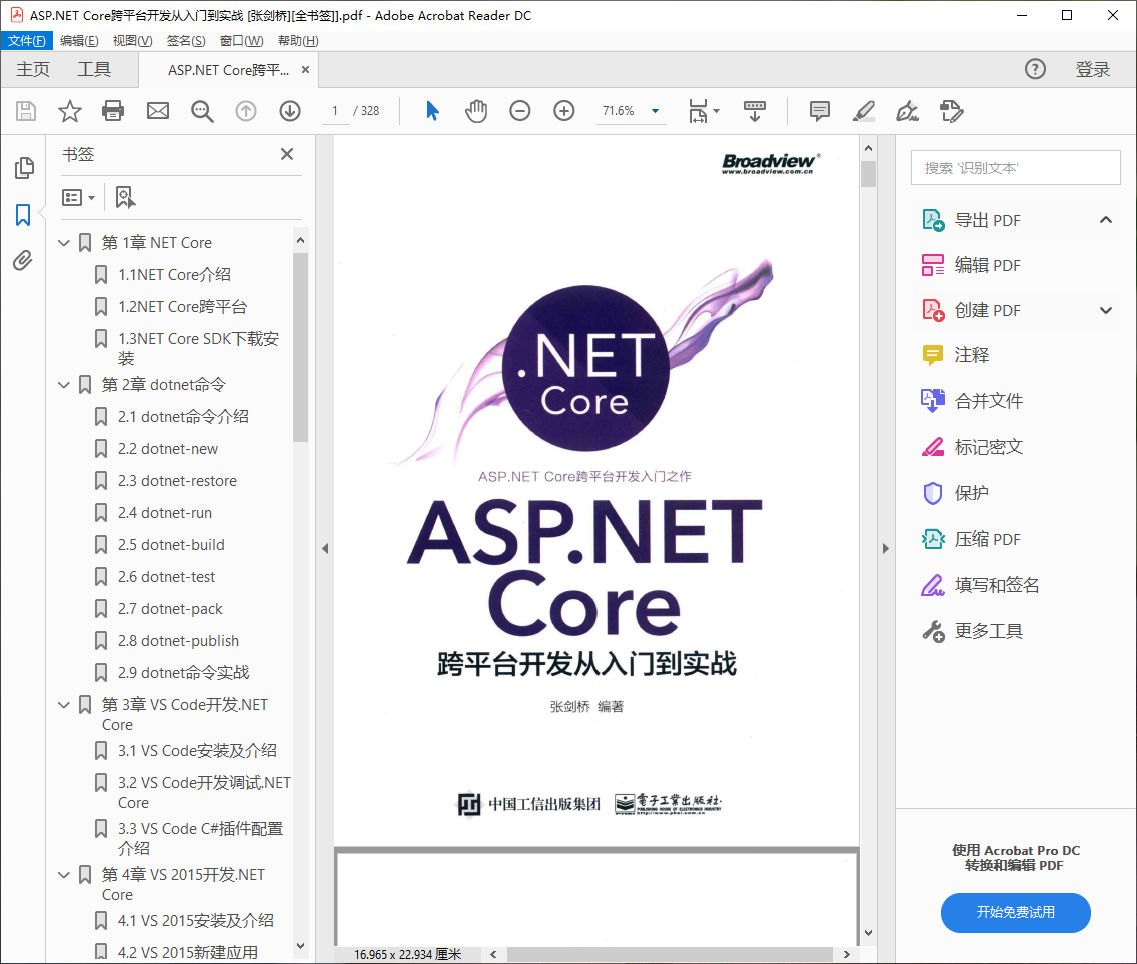1137x964 pixels.
Task: Click the document vertical scrollbar thumb
Action: point(868,174)
